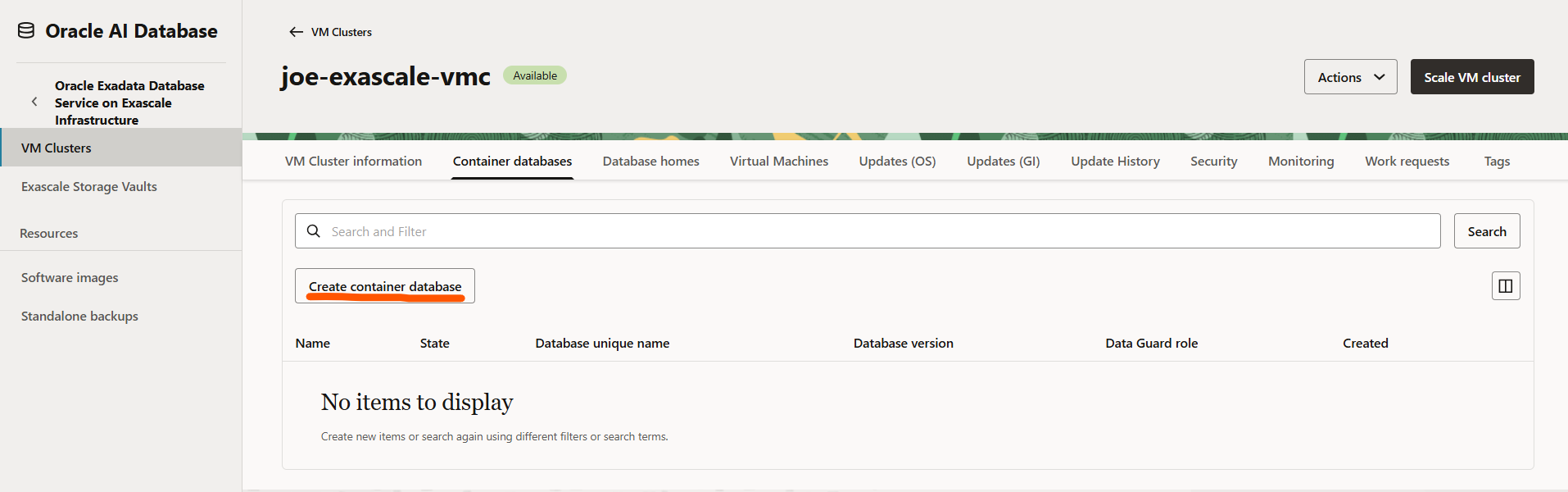The height and width of the screenshot is (492, 1568).
Task: Click the Data Guard role column header
Action: pyautogui.click(x=1152, y=343)
